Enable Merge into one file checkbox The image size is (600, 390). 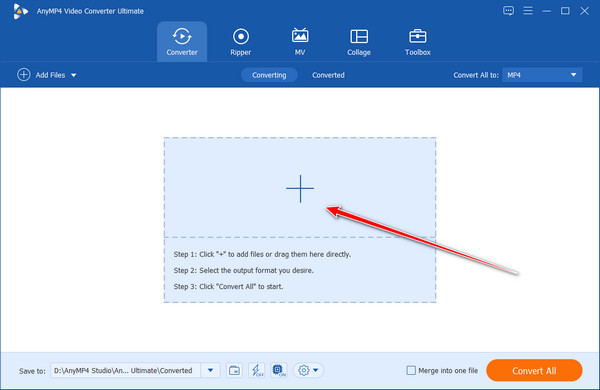click(411, 370)
